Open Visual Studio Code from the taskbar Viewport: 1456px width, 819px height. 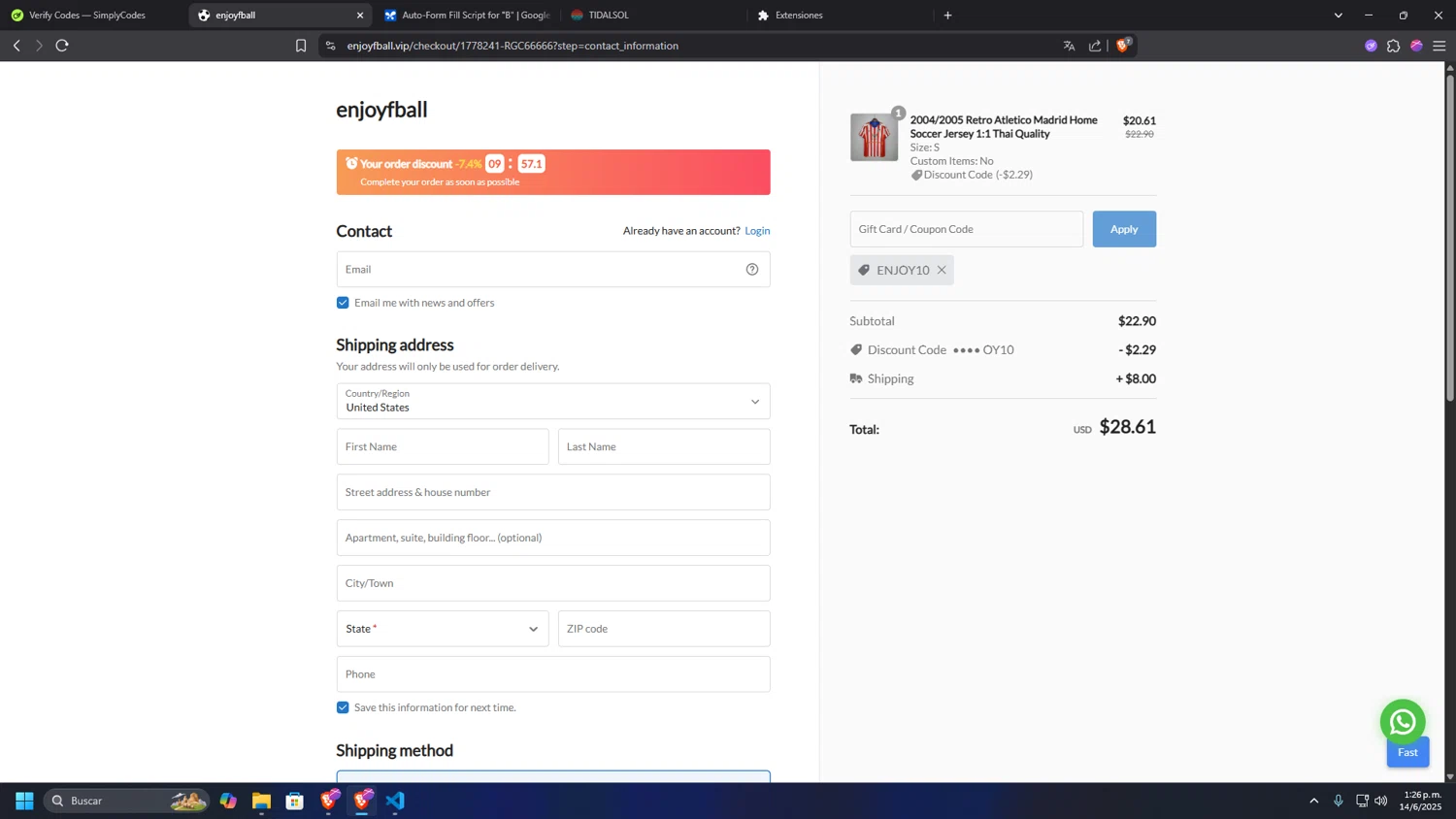pos(395,801)
